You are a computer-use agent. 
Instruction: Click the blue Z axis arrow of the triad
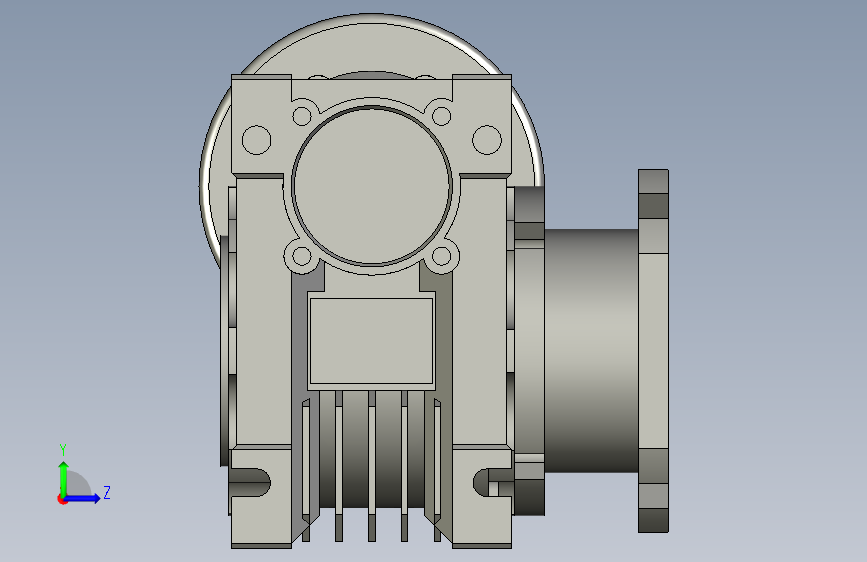pyautogui.click(x=83, y=498)
